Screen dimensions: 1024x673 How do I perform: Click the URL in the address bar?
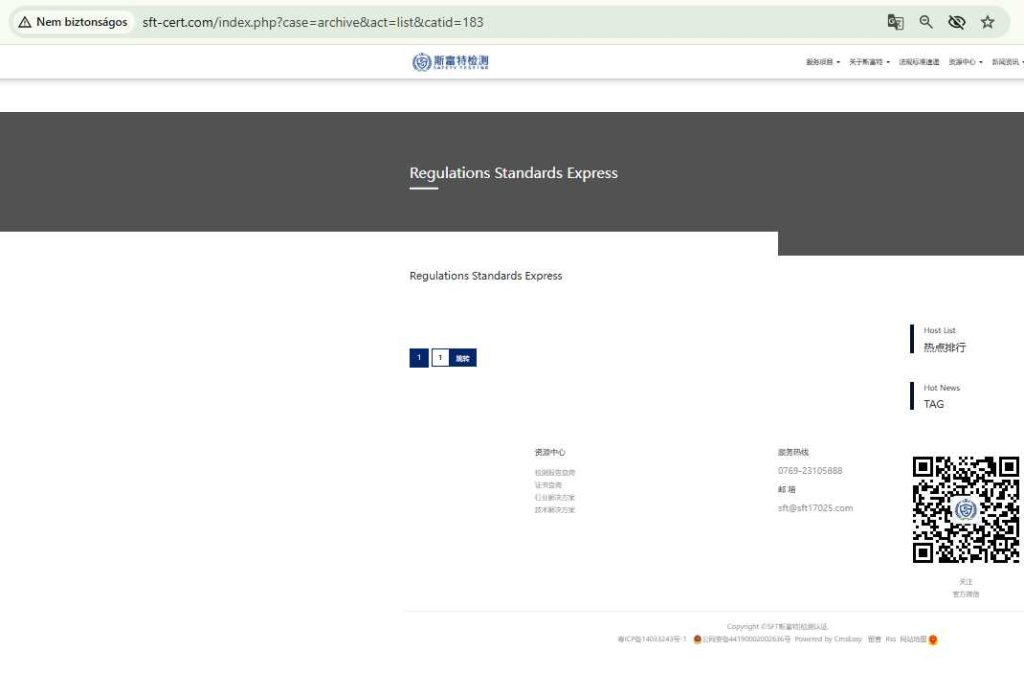pos(313,22)
